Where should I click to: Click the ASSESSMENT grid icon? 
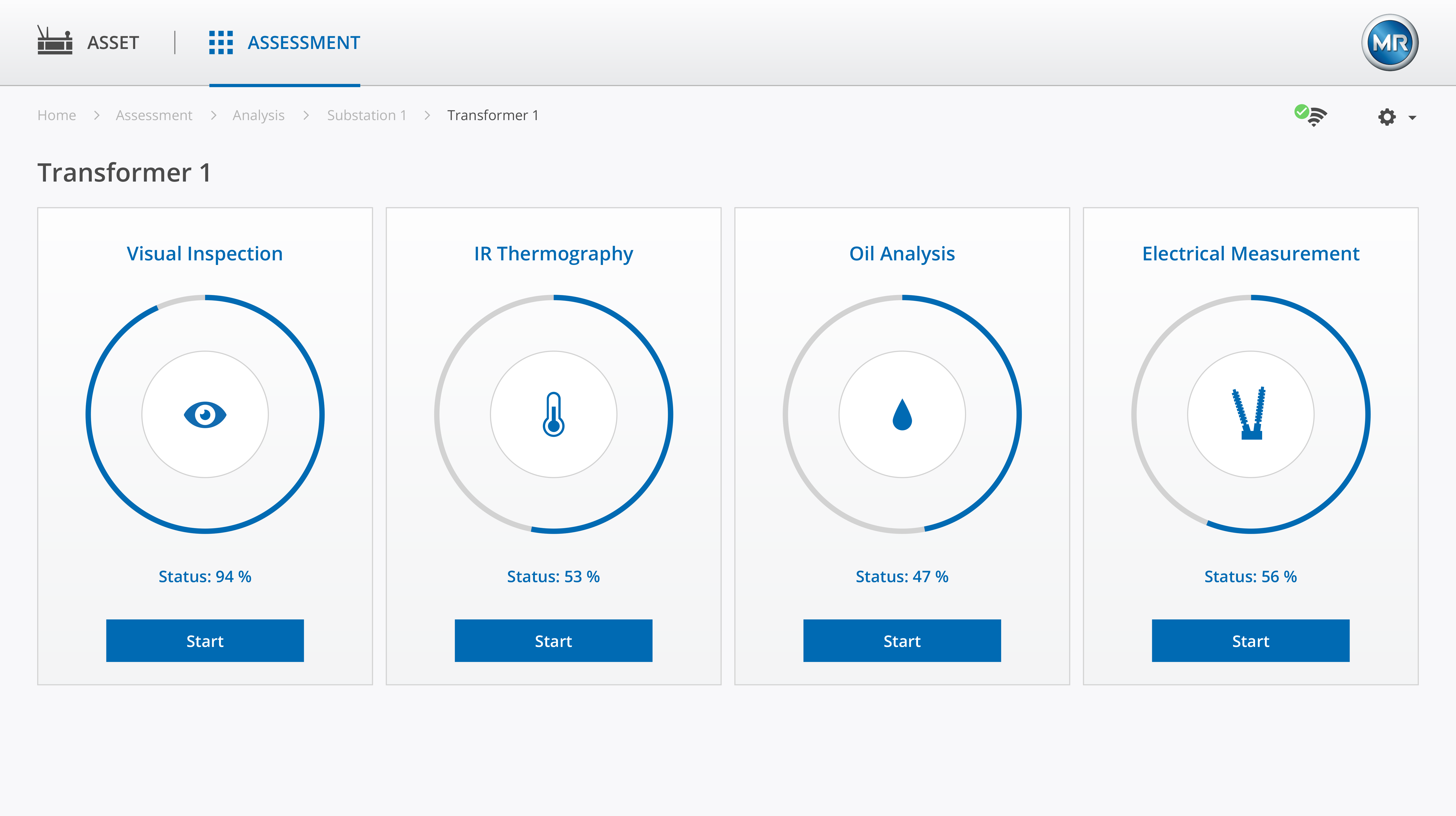pyautogui.click(x=221, y=43)
